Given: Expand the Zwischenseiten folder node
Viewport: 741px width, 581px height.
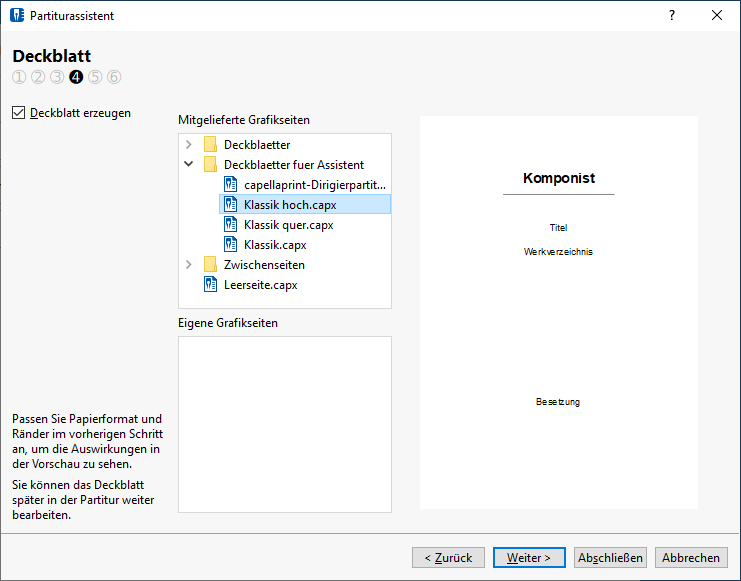Looking at the screenshot, I should coord(189,265).
